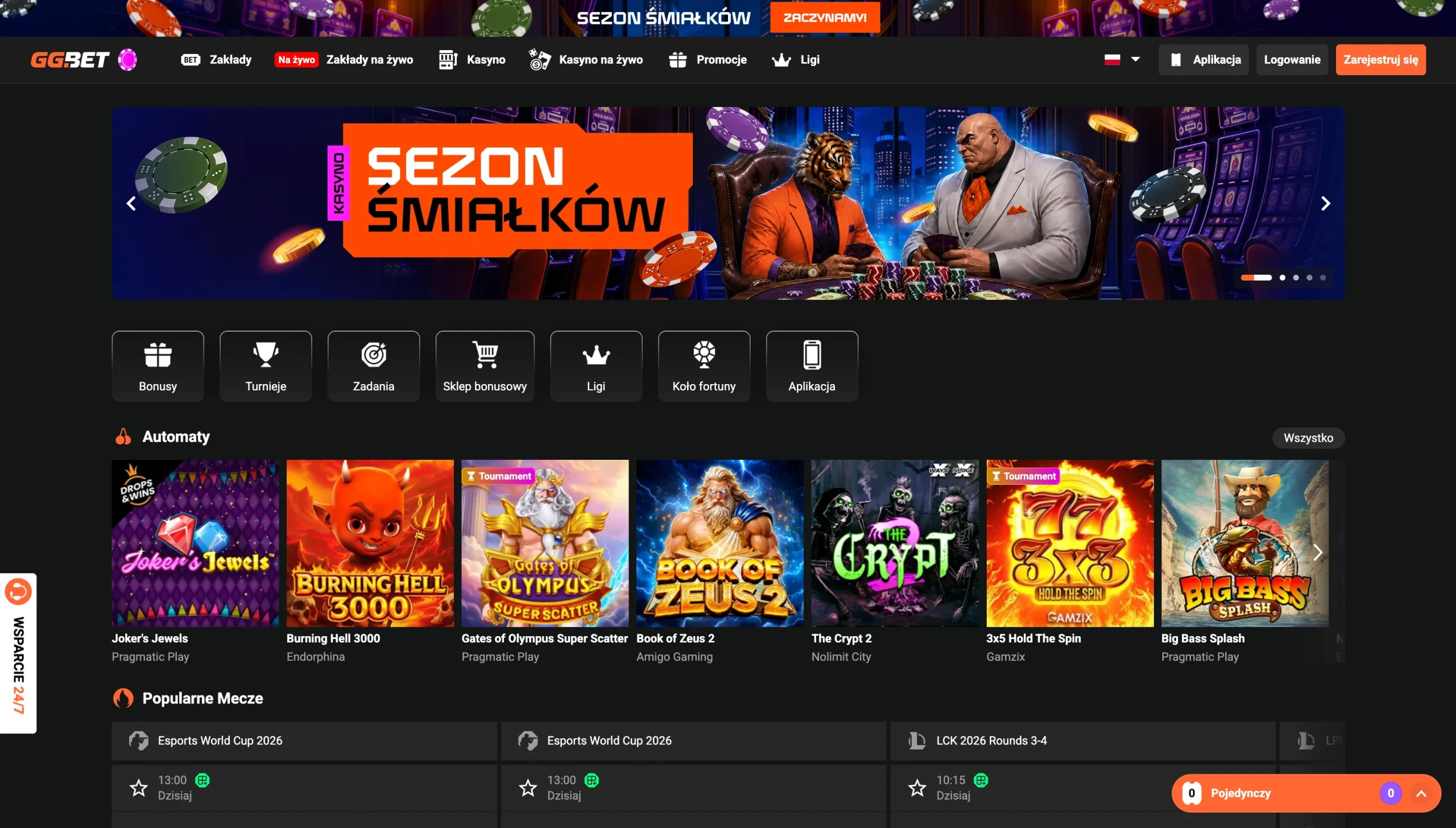The image size is (1456, 828).
Task: Open the Promocje menu item
Action: click(708, 60)
